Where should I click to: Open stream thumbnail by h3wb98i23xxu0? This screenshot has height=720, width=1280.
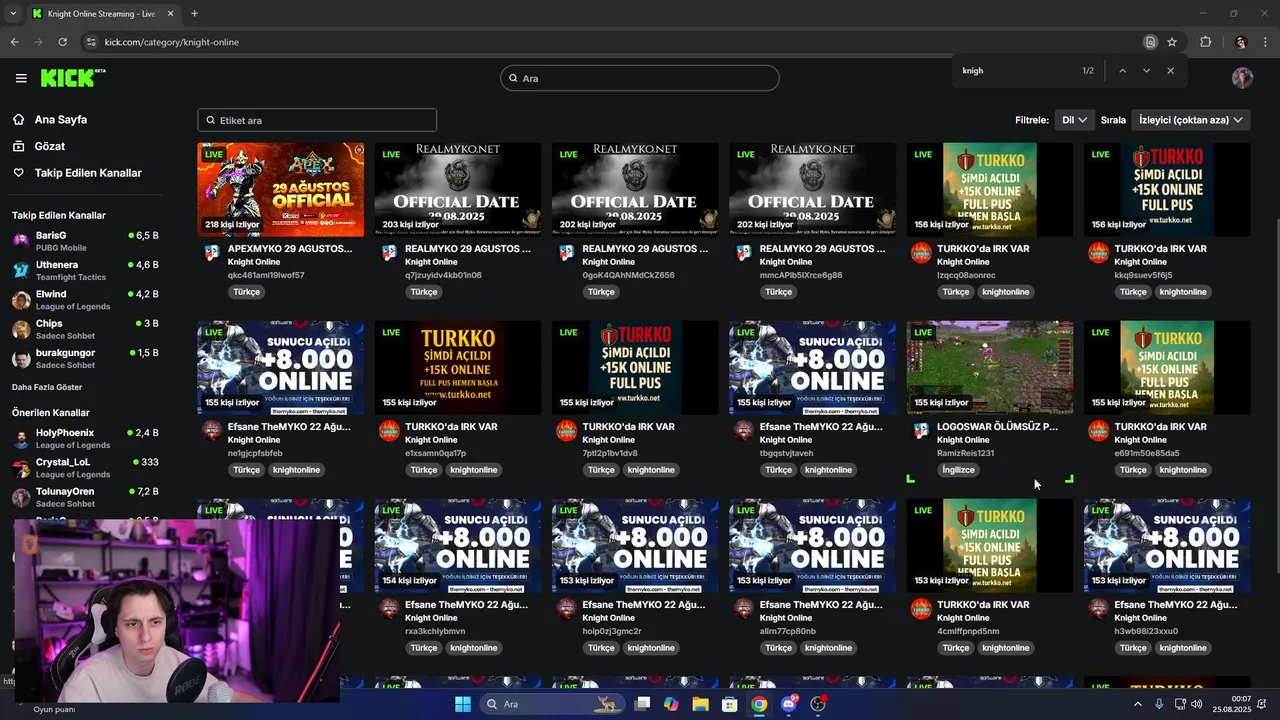pos(1167,545)
